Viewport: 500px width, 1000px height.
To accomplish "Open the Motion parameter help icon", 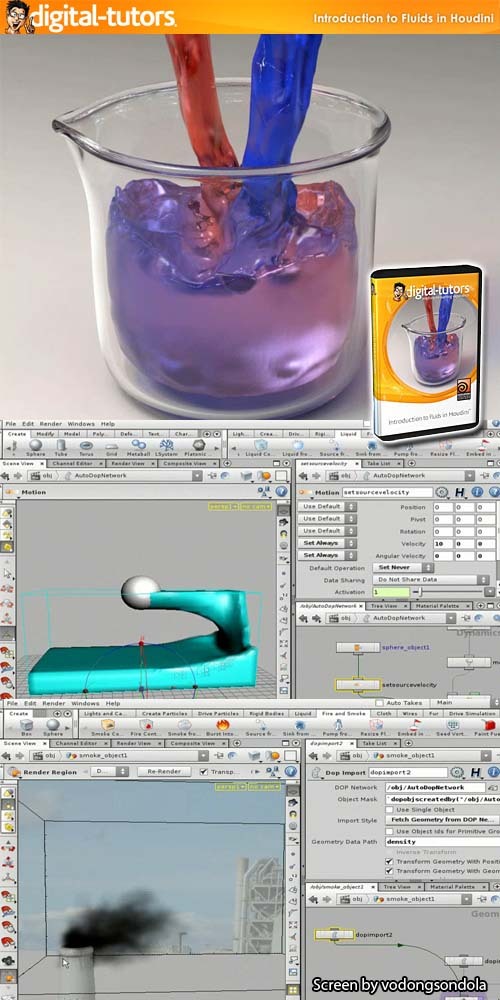I will coord(494,492).
